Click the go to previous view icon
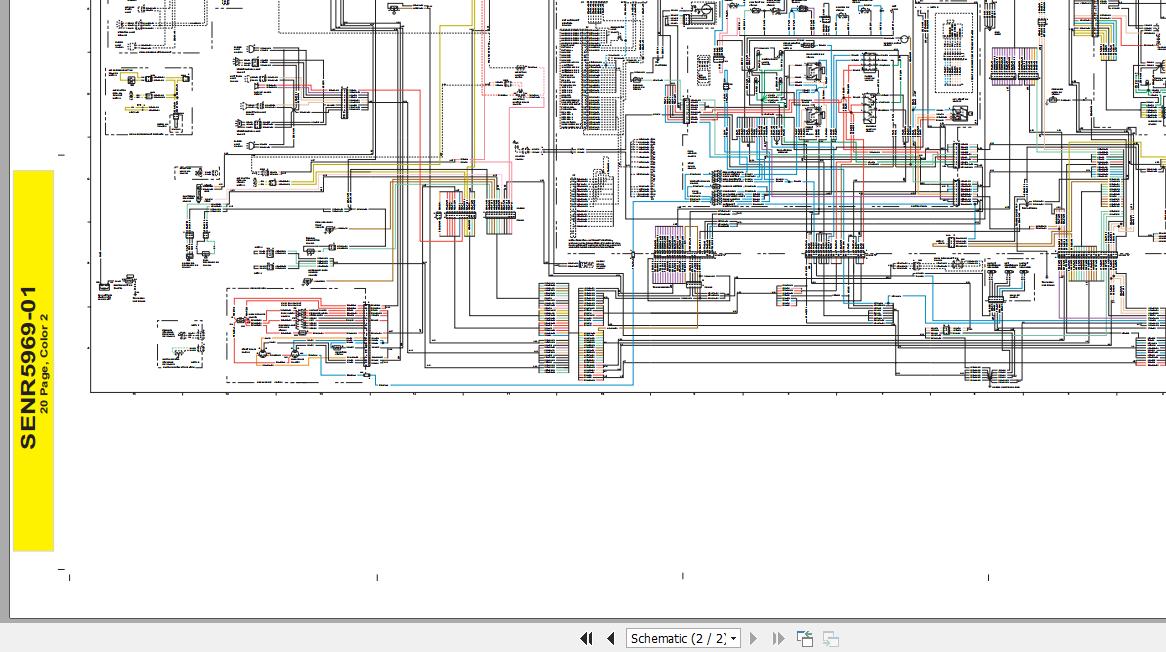Screen dimensions: 1166x652 (x=804, y=638)
